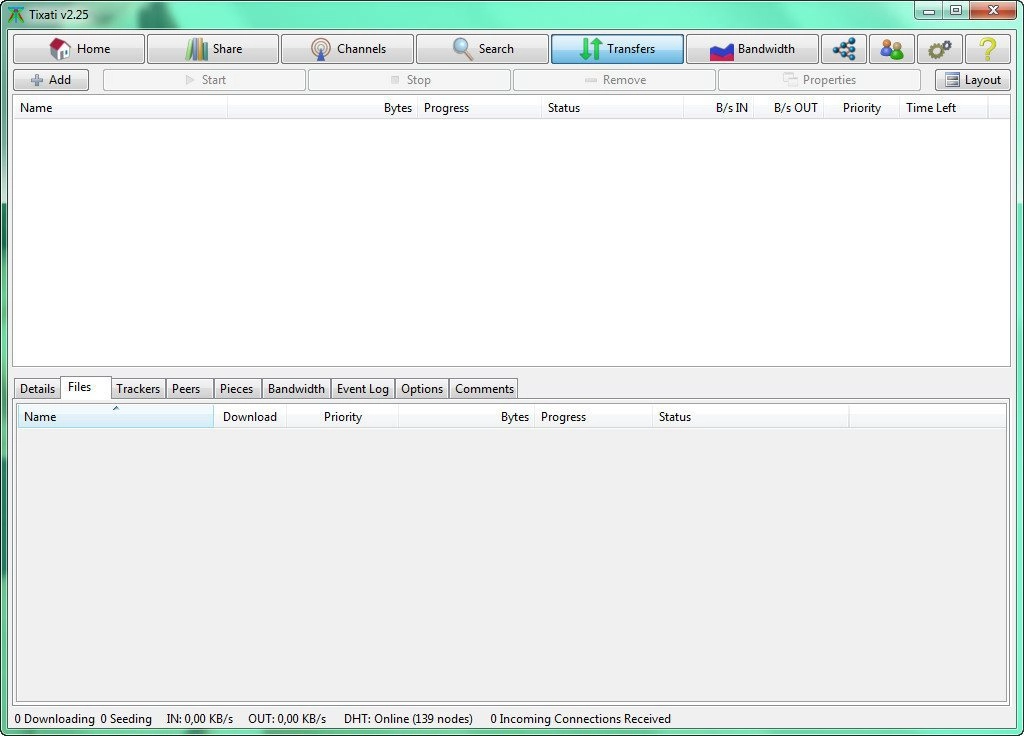This screenshot has width=1024, height=736.
Task: Minimize the Tixati window
Action: pyautogui.click(x=929, y=10)
